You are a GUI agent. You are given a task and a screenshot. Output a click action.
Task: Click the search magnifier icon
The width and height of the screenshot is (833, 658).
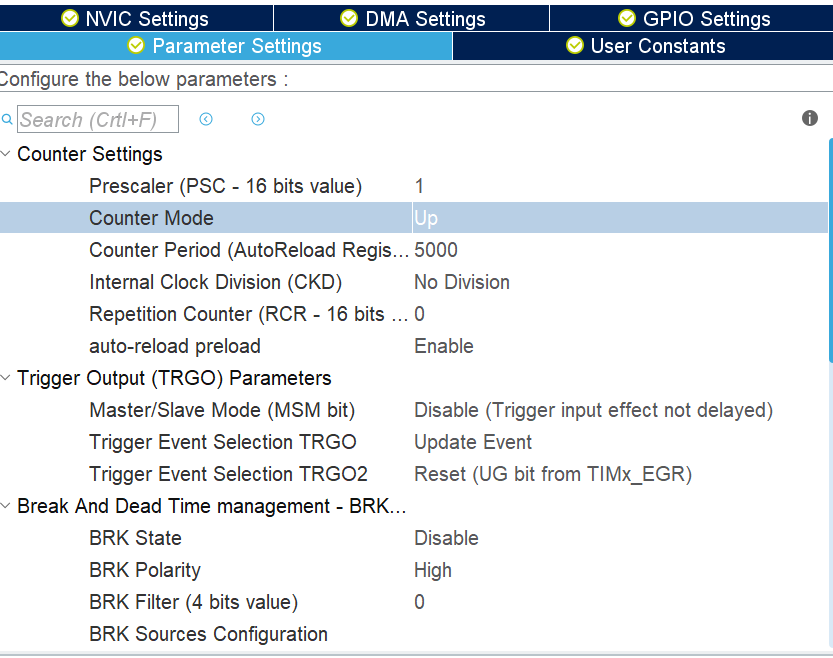8,119
